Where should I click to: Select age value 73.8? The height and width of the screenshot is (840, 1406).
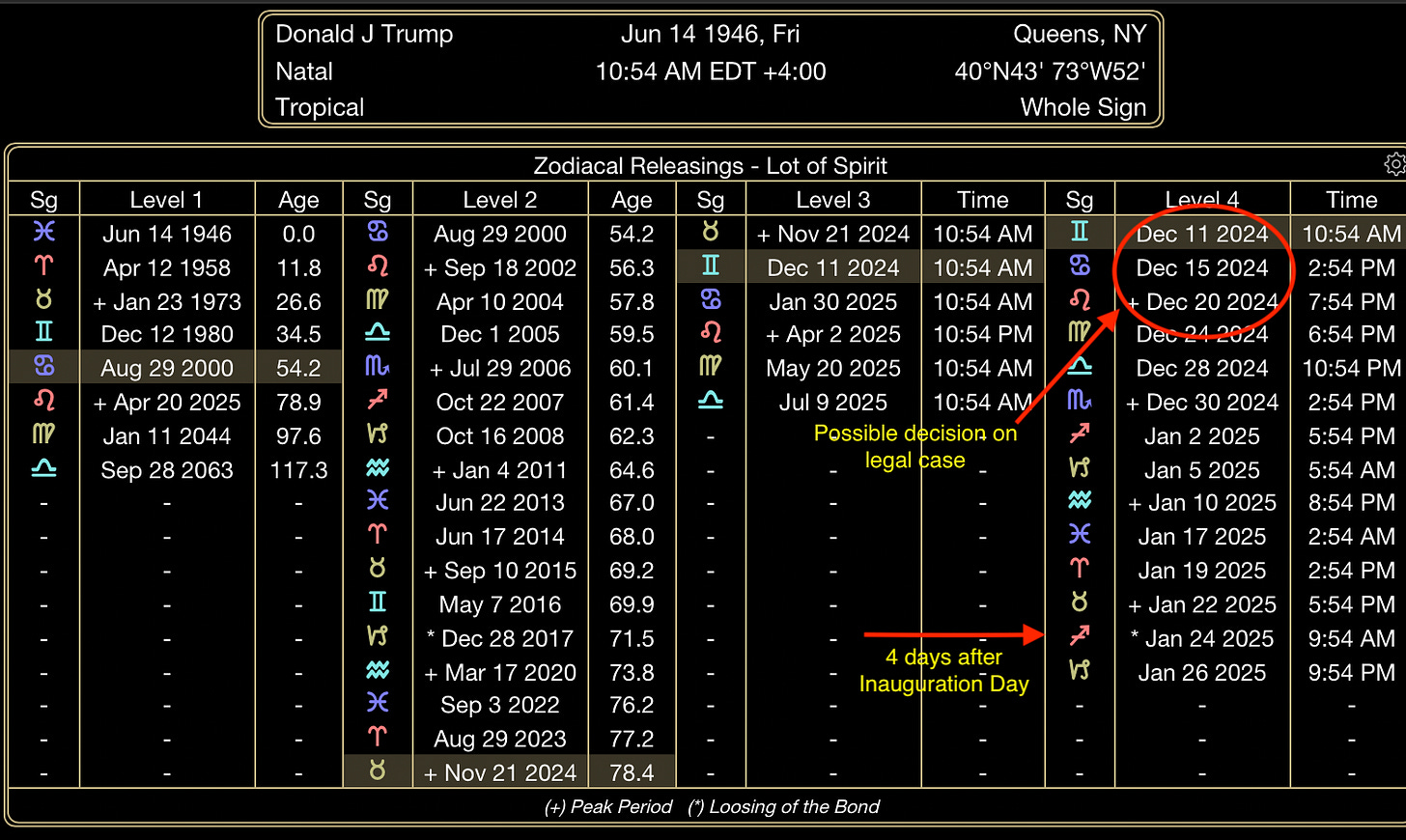tap(632, 672)
